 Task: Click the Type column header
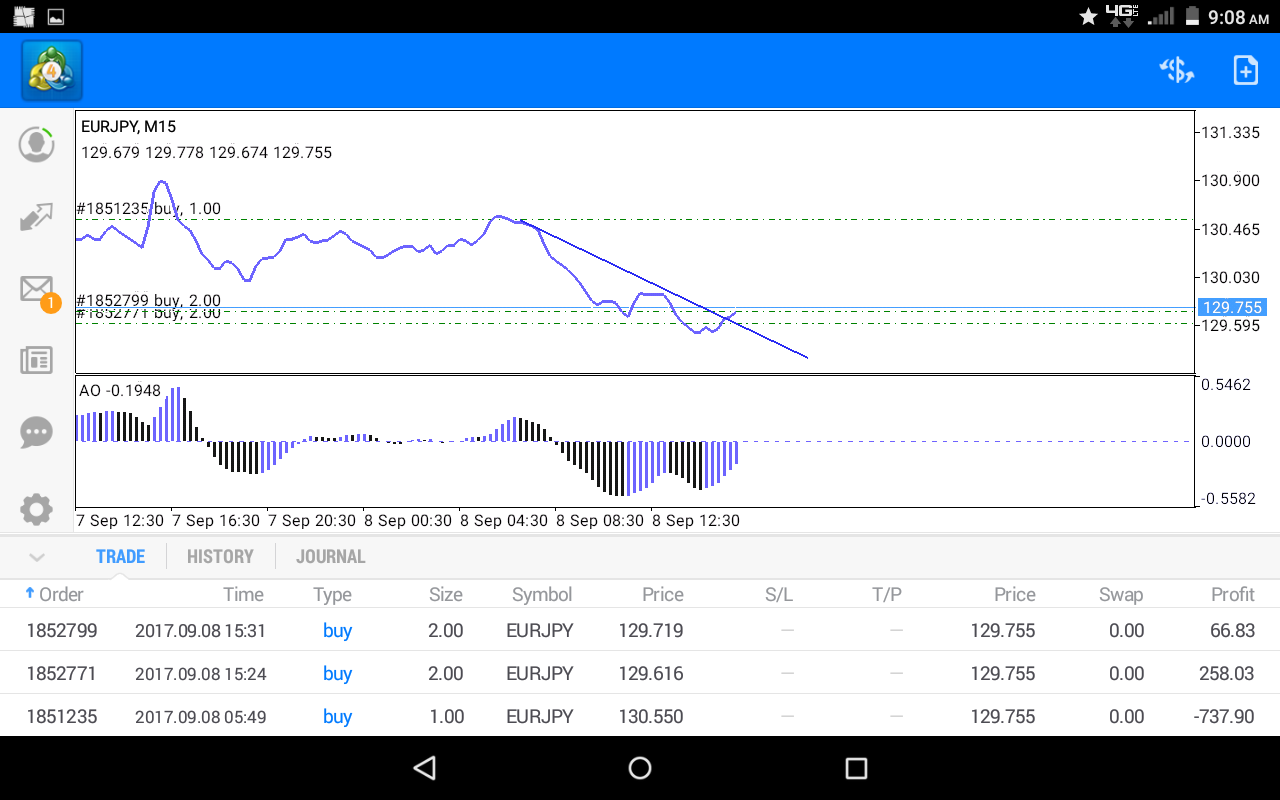[332, 594]
